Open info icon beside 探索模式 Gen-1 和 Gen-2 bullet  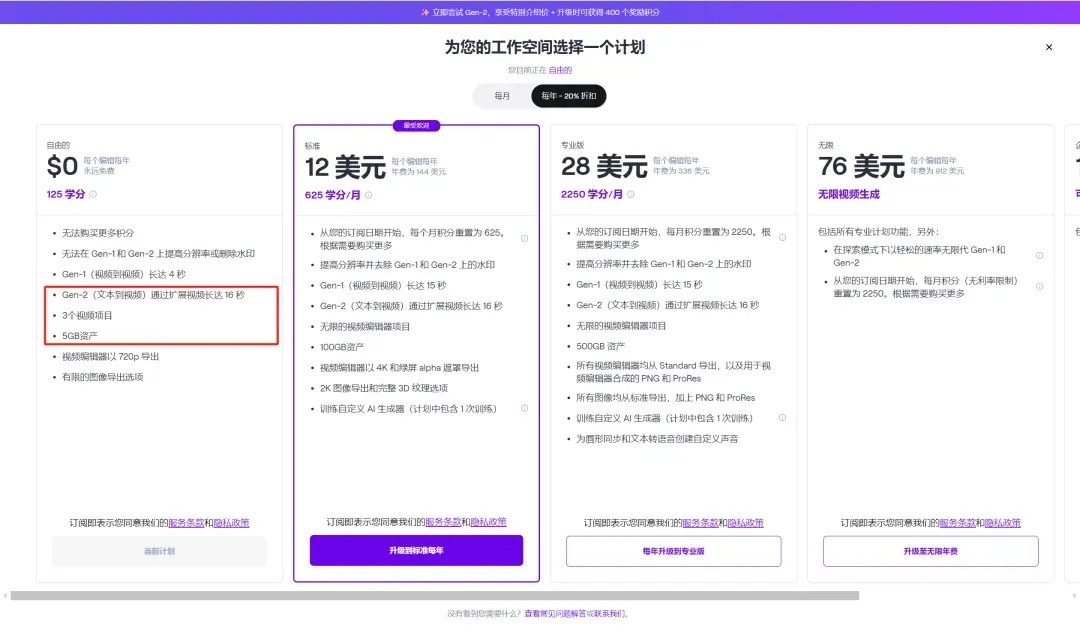(x=1039, y=256)
